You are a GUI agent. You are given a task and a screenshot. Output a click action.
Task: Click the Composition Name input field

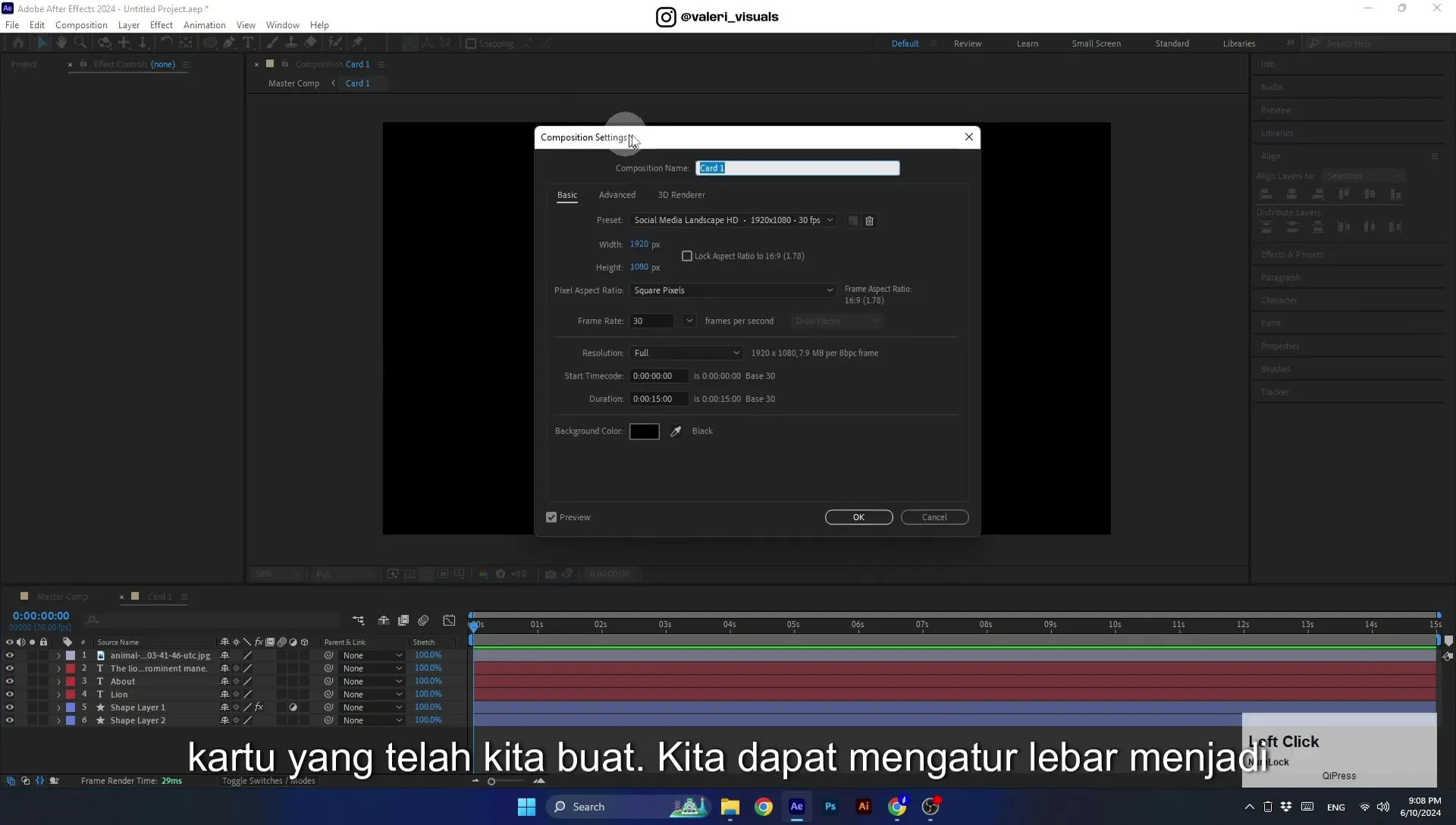[x=798, y=168]
